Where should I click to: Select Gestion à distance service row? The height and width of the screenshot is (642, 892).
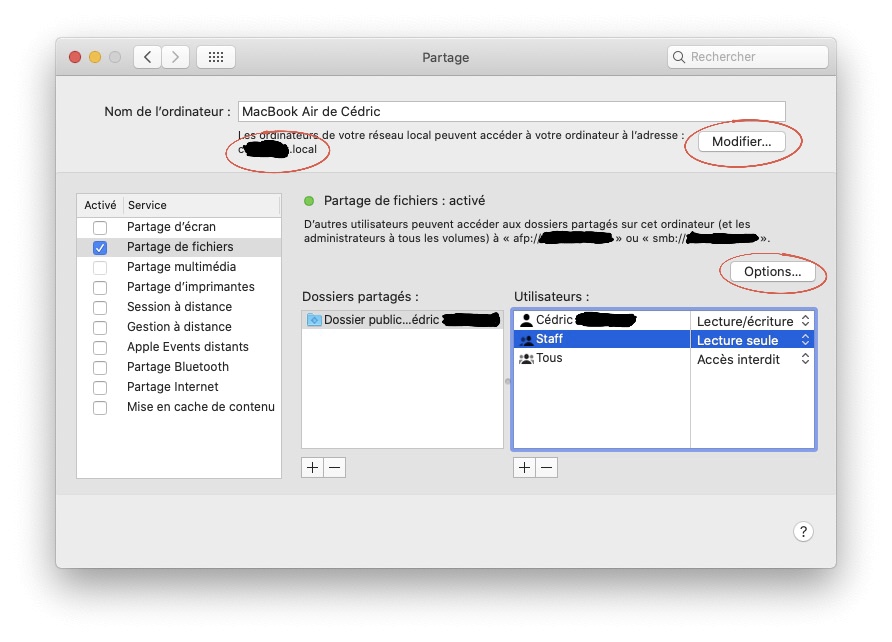coord(179,327)
